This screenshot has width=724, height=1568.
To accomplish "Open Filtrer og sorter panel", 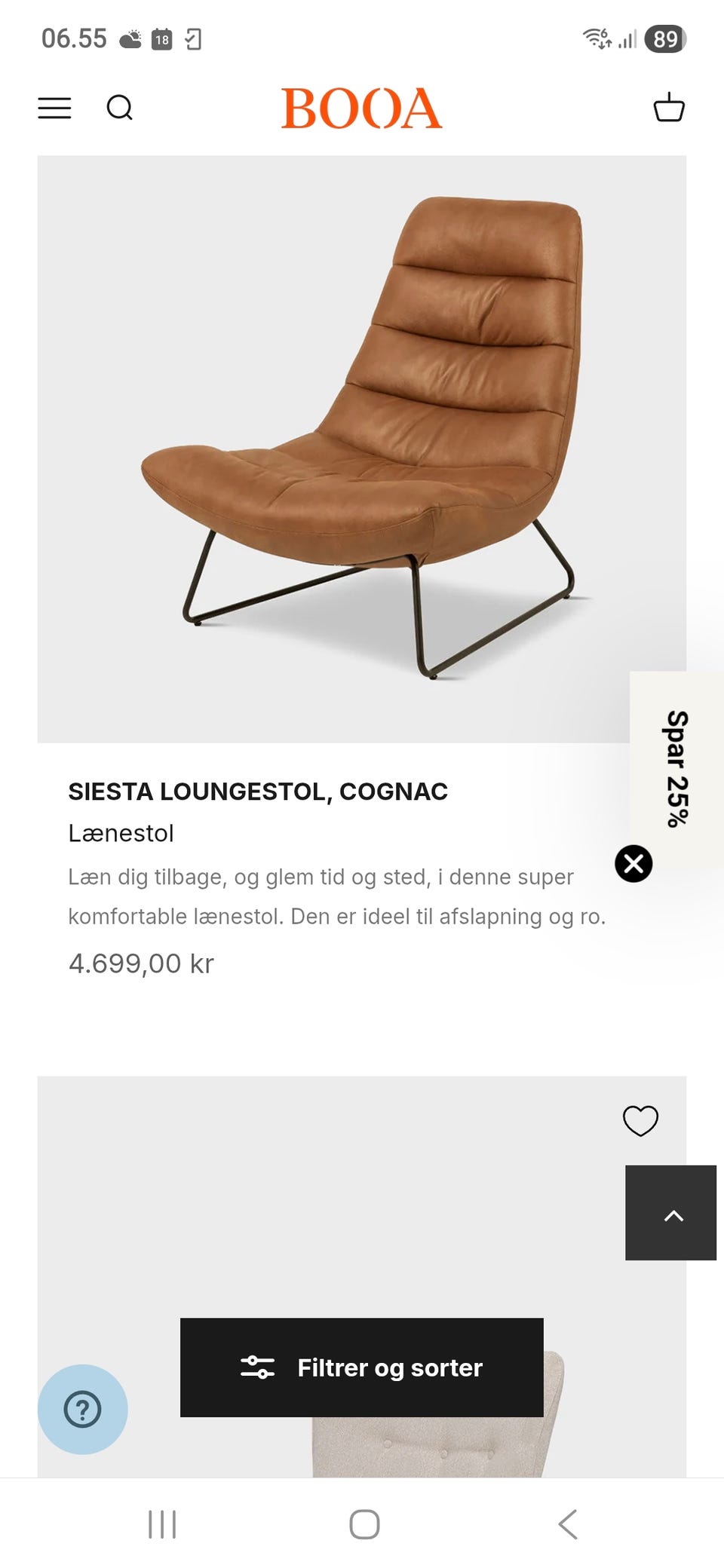I will point(362,1367).
